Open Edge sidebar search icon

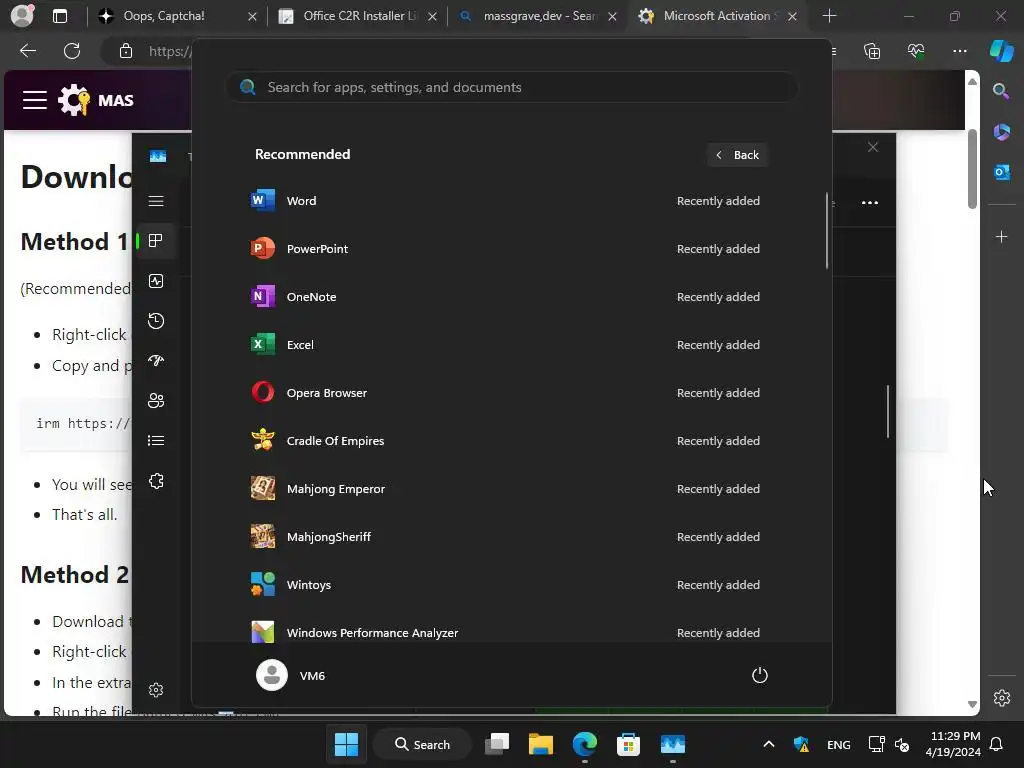point(1001,91)
